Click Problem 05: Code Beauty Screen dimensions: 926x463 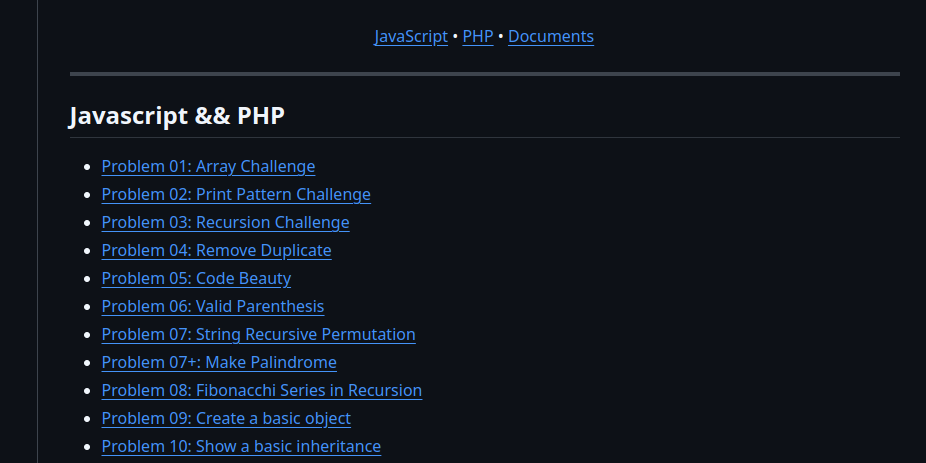point(196,278)
